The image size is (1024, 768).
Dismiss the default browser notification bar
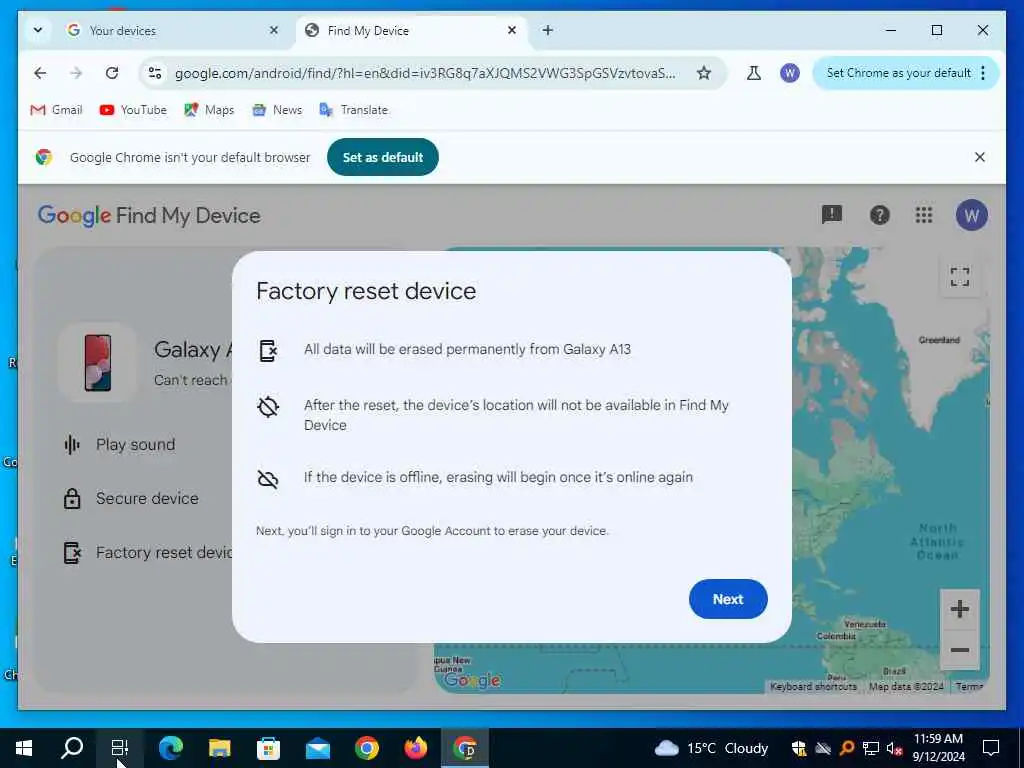coord(980,157)
